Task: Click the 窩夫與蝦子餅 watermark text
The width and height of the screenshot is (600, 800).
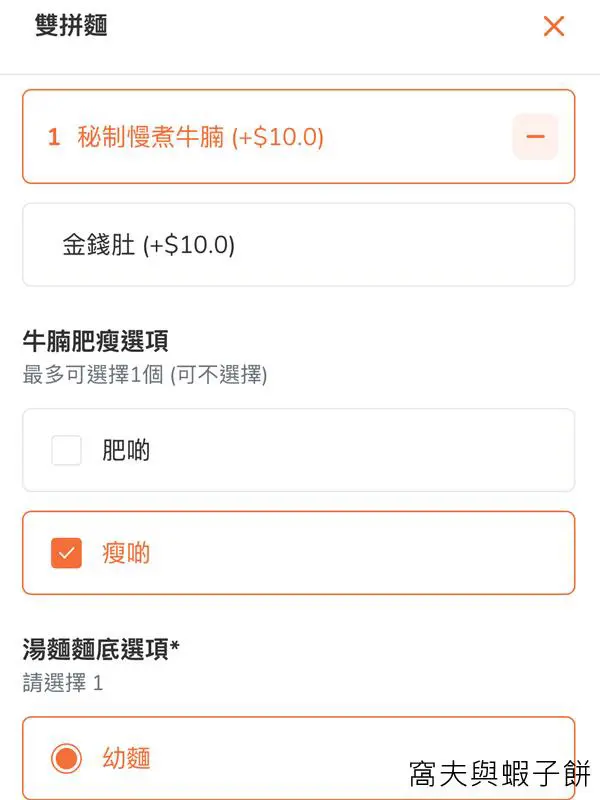Action: tap(500, 773)
